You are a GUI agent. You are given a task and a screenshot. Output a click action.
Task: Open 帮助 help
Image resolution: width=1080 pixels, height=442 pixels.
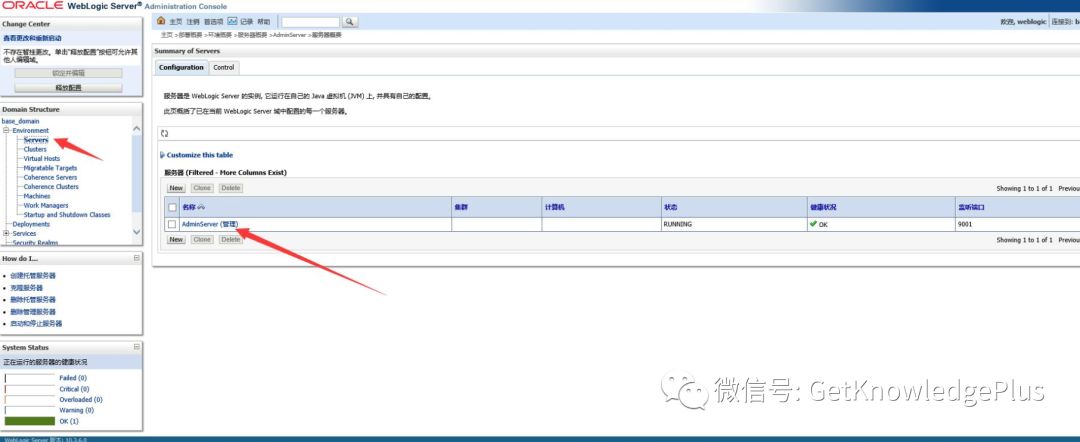[x=263, y=22]
